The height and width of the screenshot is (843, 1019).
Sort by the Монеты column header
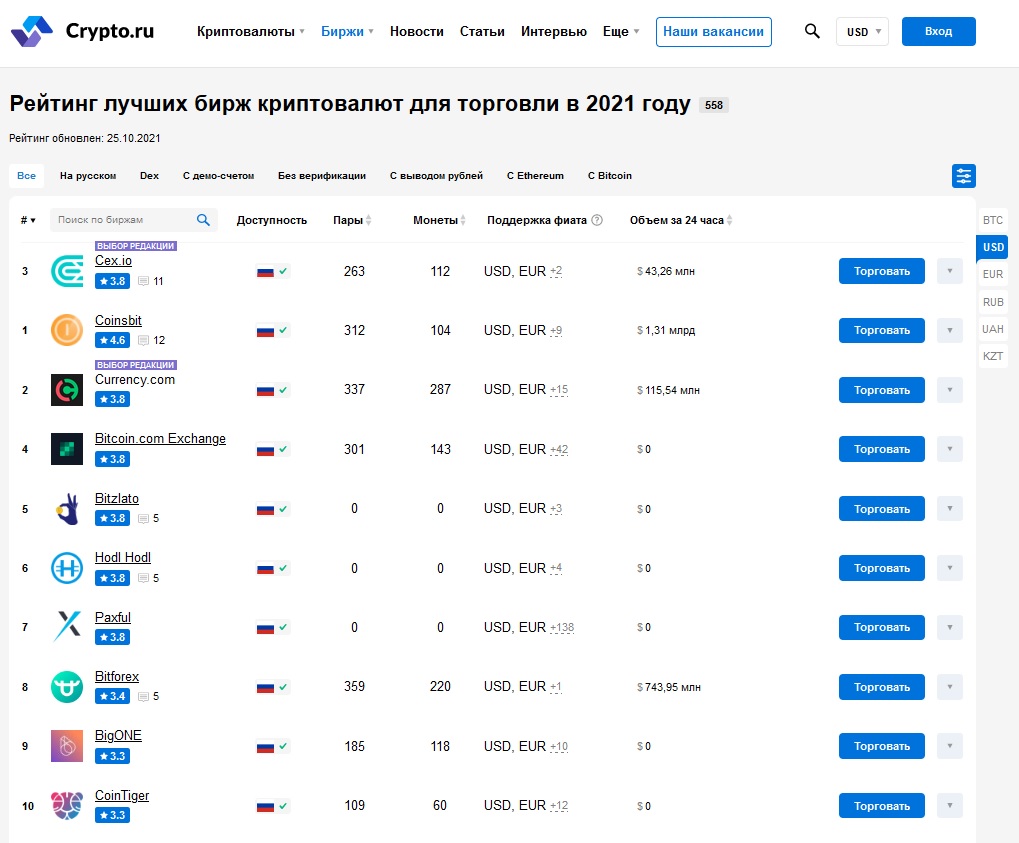coord(439,220)
